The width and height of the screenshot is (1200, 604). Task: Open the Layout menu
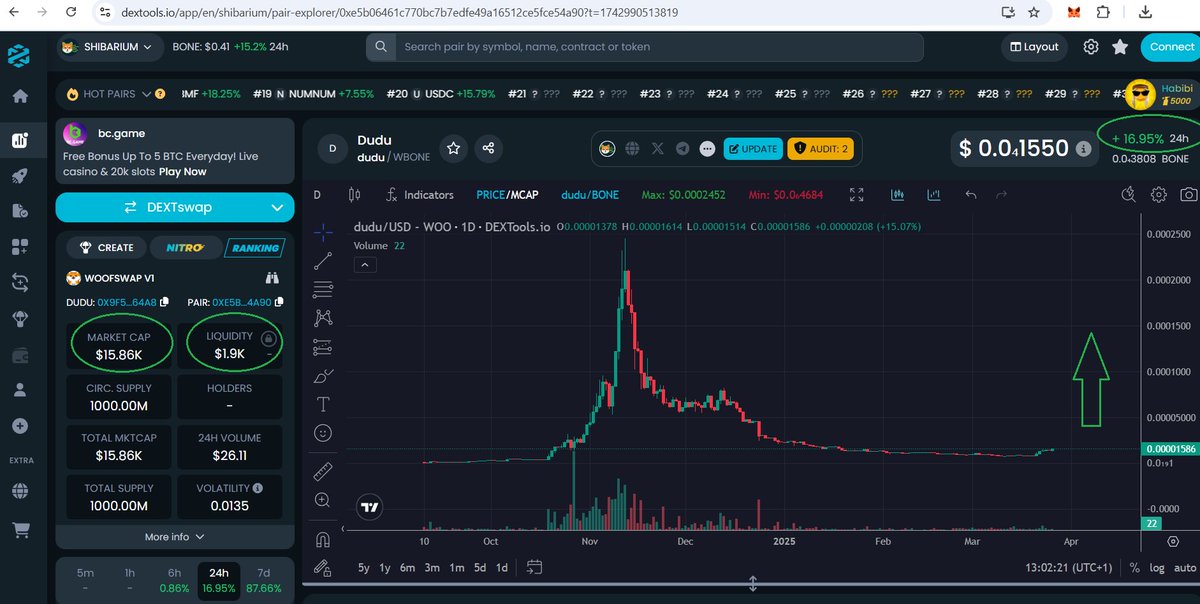coord(1034,47)
